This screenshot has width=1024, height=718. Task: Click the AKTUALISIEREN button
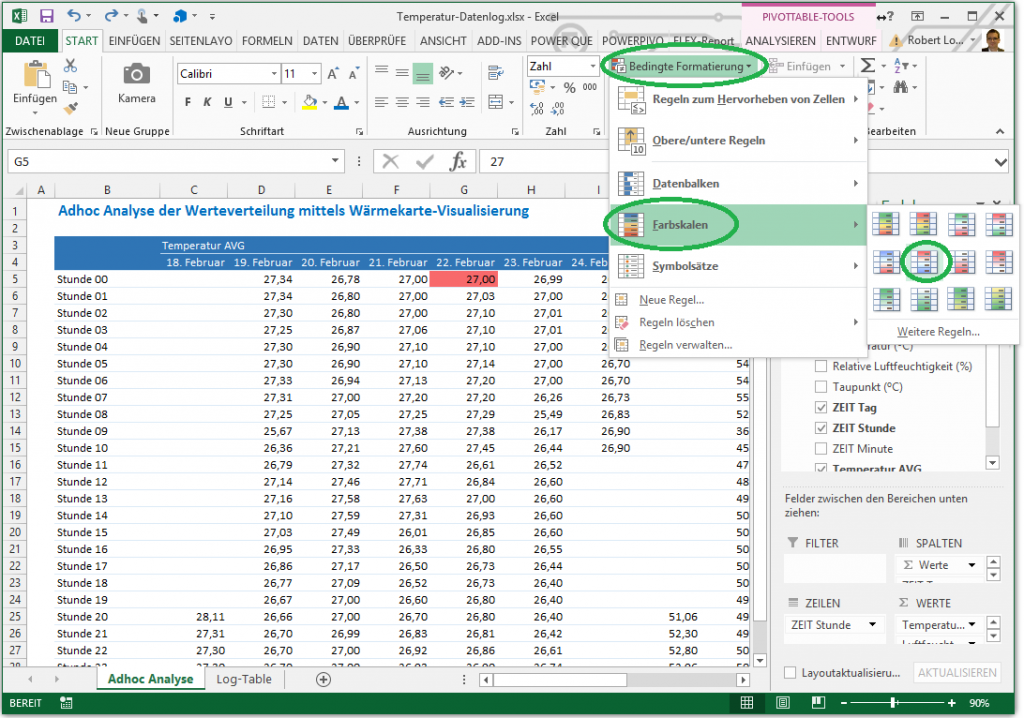[956, 673]
